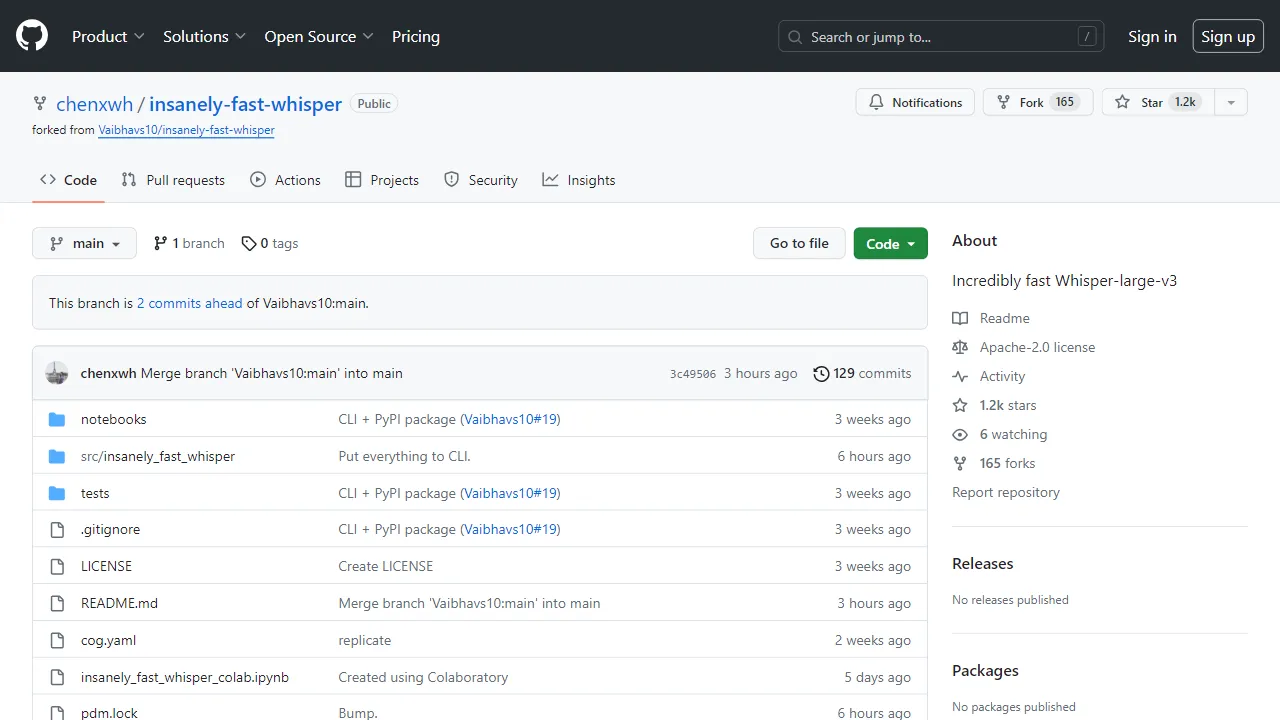This screenshot has height=720, width=1280.
Task: Click the fork icon by 165 forks
Action: tap(960, 463)
